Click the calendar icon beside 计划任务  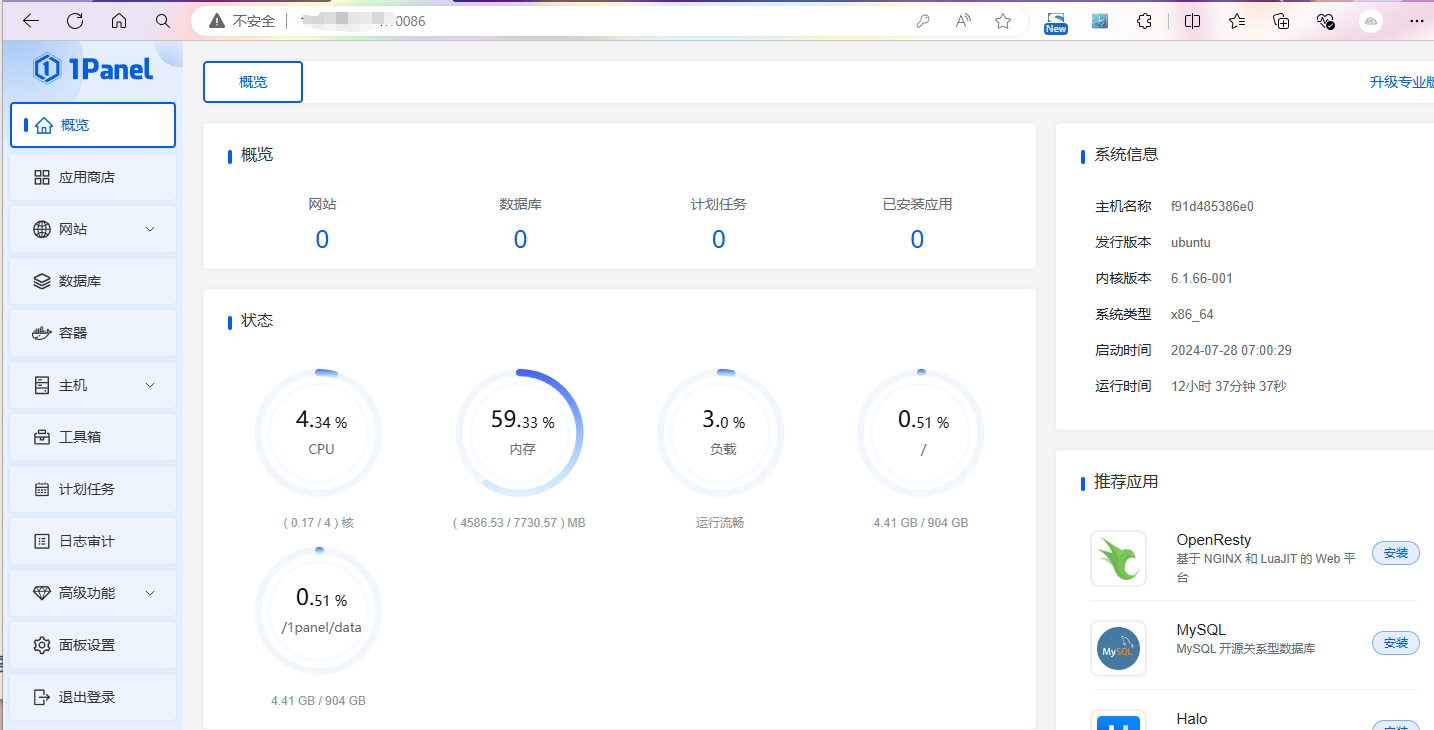(42, 489)
